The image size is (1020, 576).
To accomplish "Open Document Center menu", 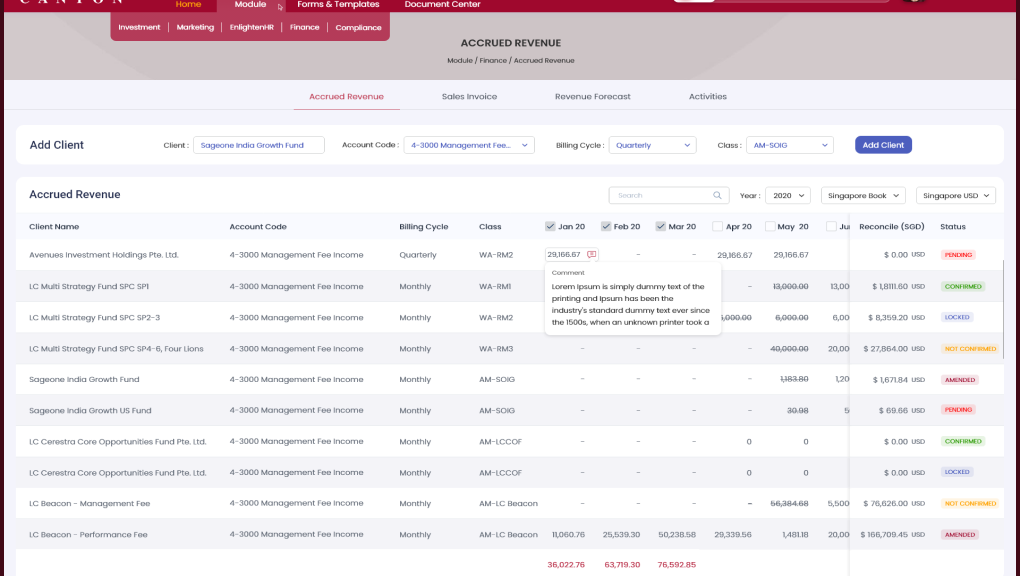I will coord(442,5).
